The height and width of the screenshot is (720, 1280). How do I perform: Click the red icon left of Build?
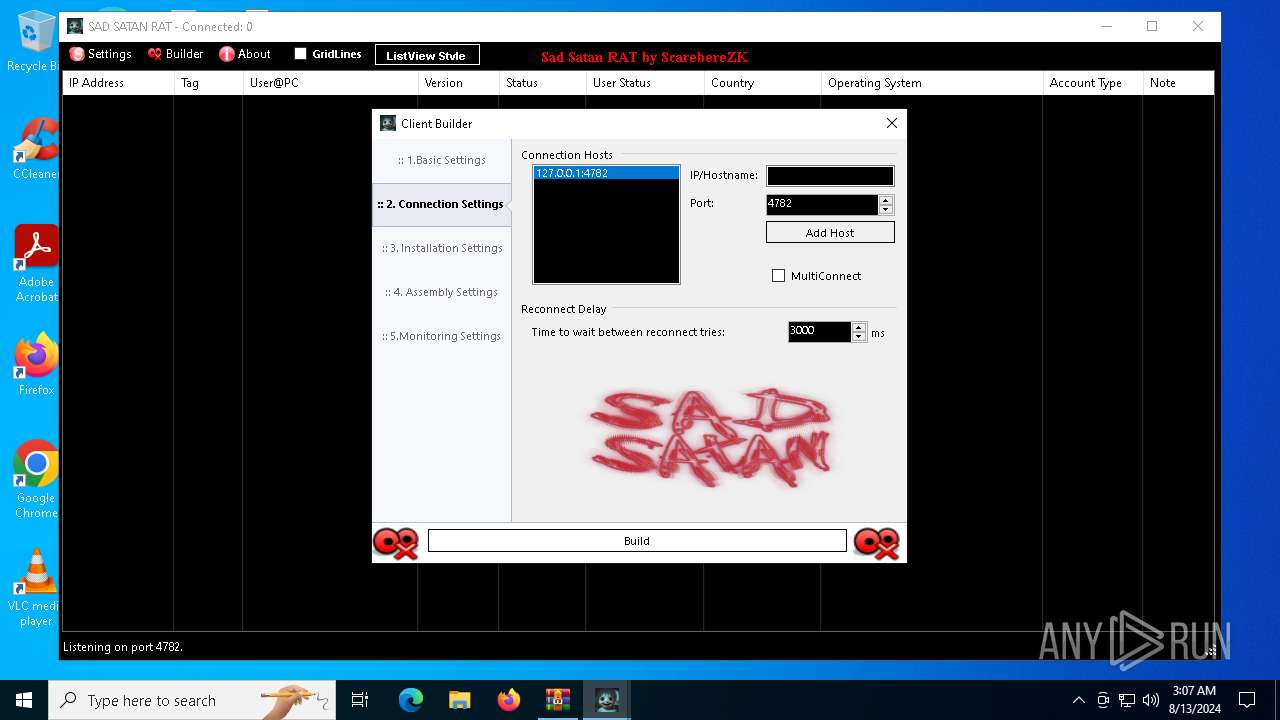click(396, 543)
